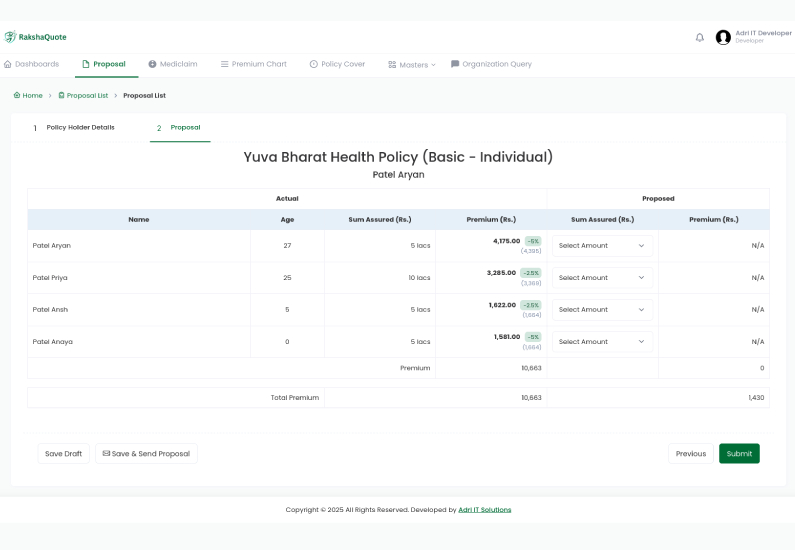Click the Previous button

pos(691,454)
